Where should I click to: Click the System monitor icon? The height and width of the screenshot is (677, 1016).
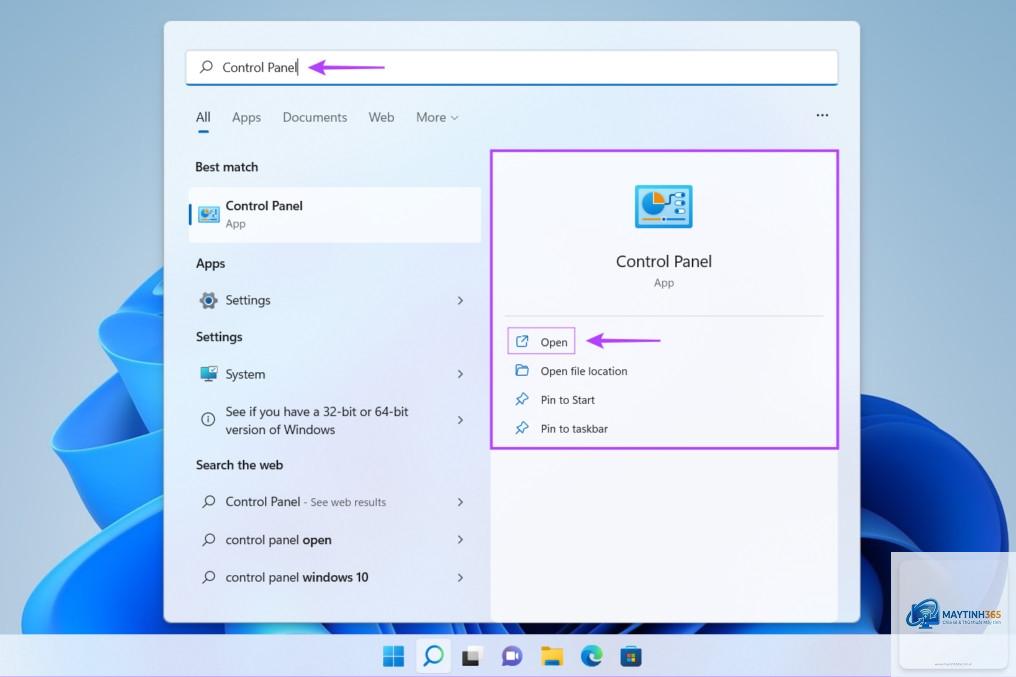(209, 374)
